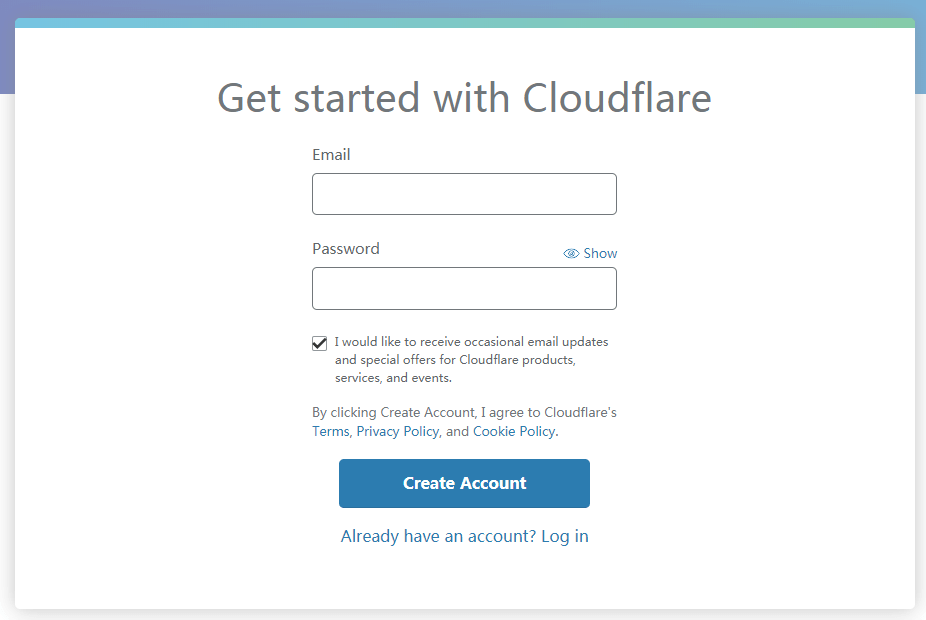Screen dimensions: 926x620
Task: Click the 'services, and events.' text line
Action: pyautogui.click(x=393, y=378)
